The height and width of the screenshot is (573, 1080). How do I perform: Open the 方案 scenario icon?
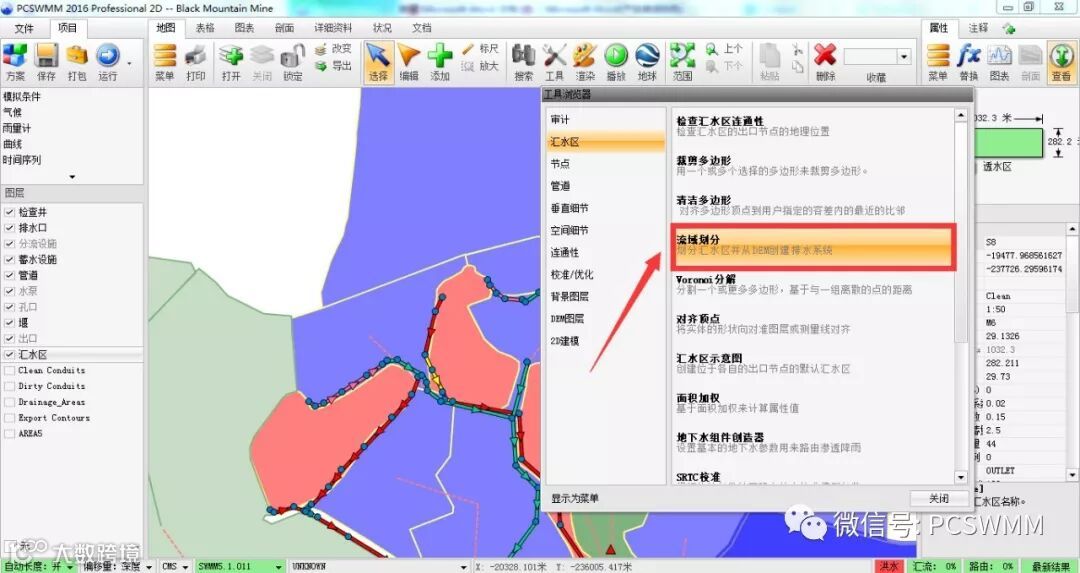click(15, 62)
